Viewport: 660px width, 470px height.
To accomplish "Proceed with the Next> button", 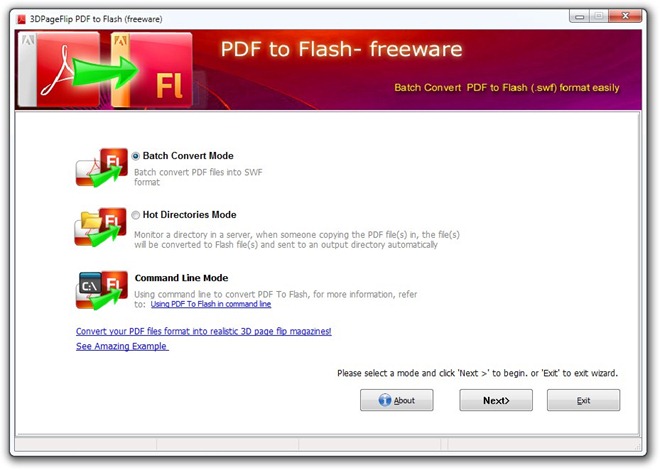I will 496,400.
